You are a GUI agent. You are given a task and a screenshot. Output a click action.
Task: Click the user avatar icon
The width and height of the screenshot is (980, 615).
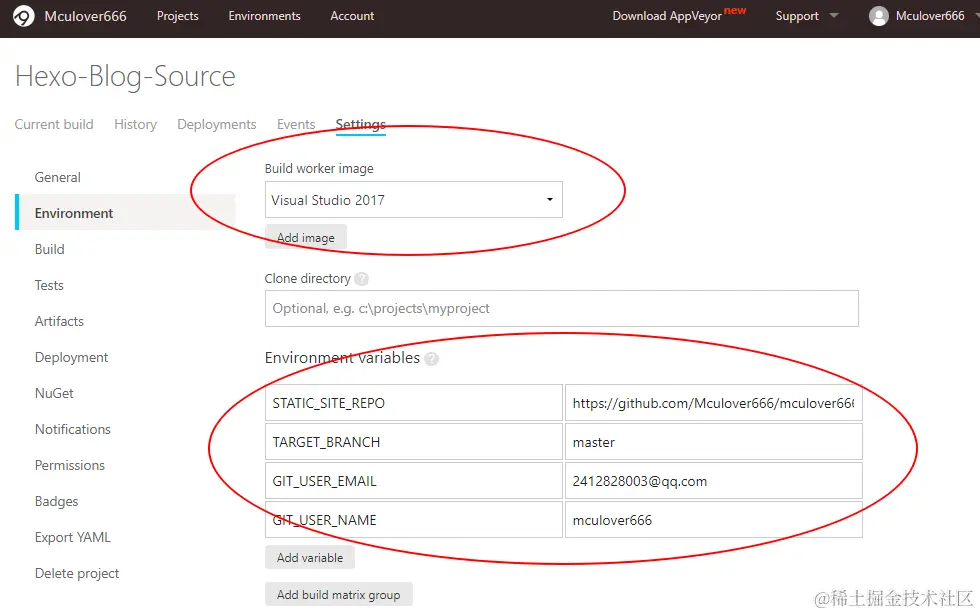tap(878, 16)
